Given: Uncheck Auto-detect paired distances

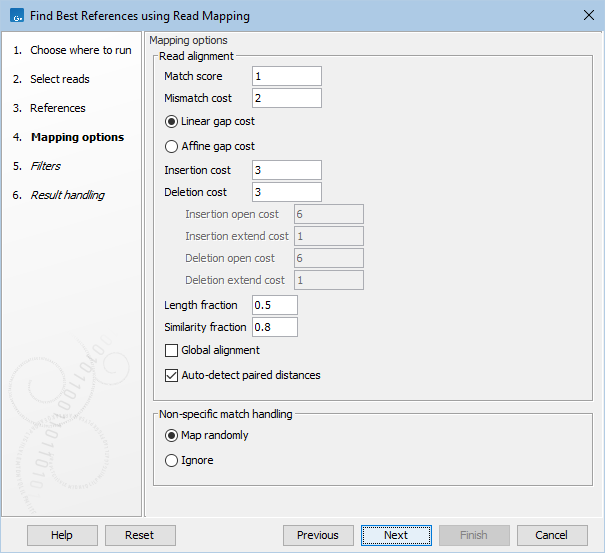Looking at the screenshot, I should click(x=172, y=376).
